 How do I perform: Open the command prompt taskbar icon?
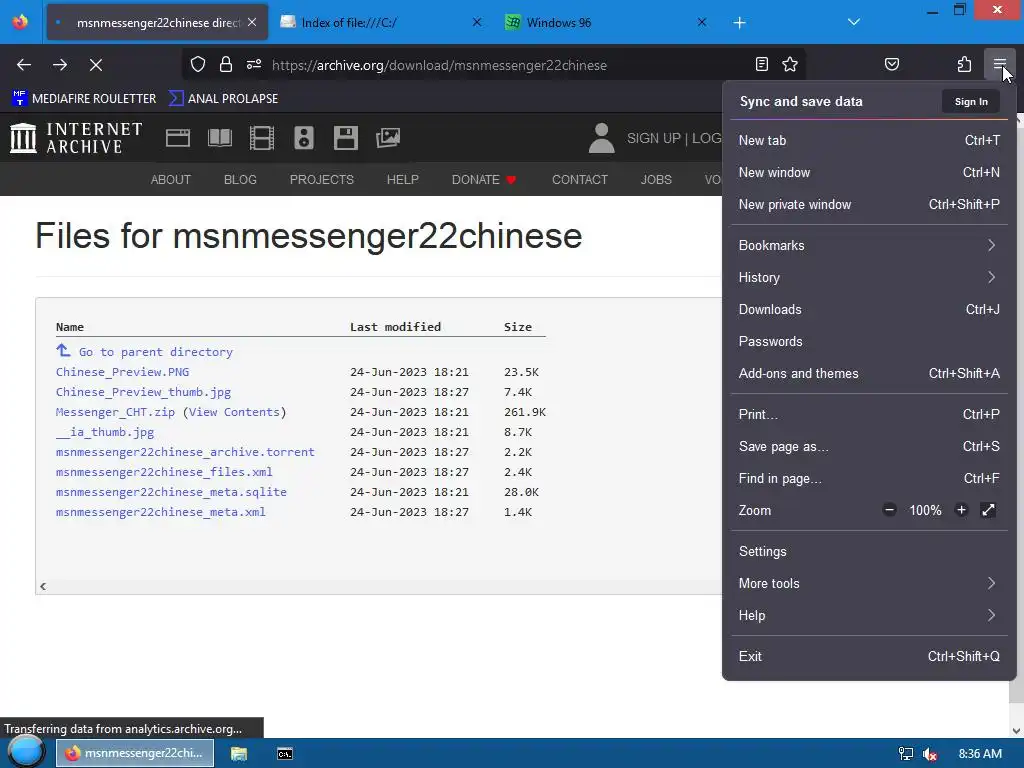click(x=285, y=754)
